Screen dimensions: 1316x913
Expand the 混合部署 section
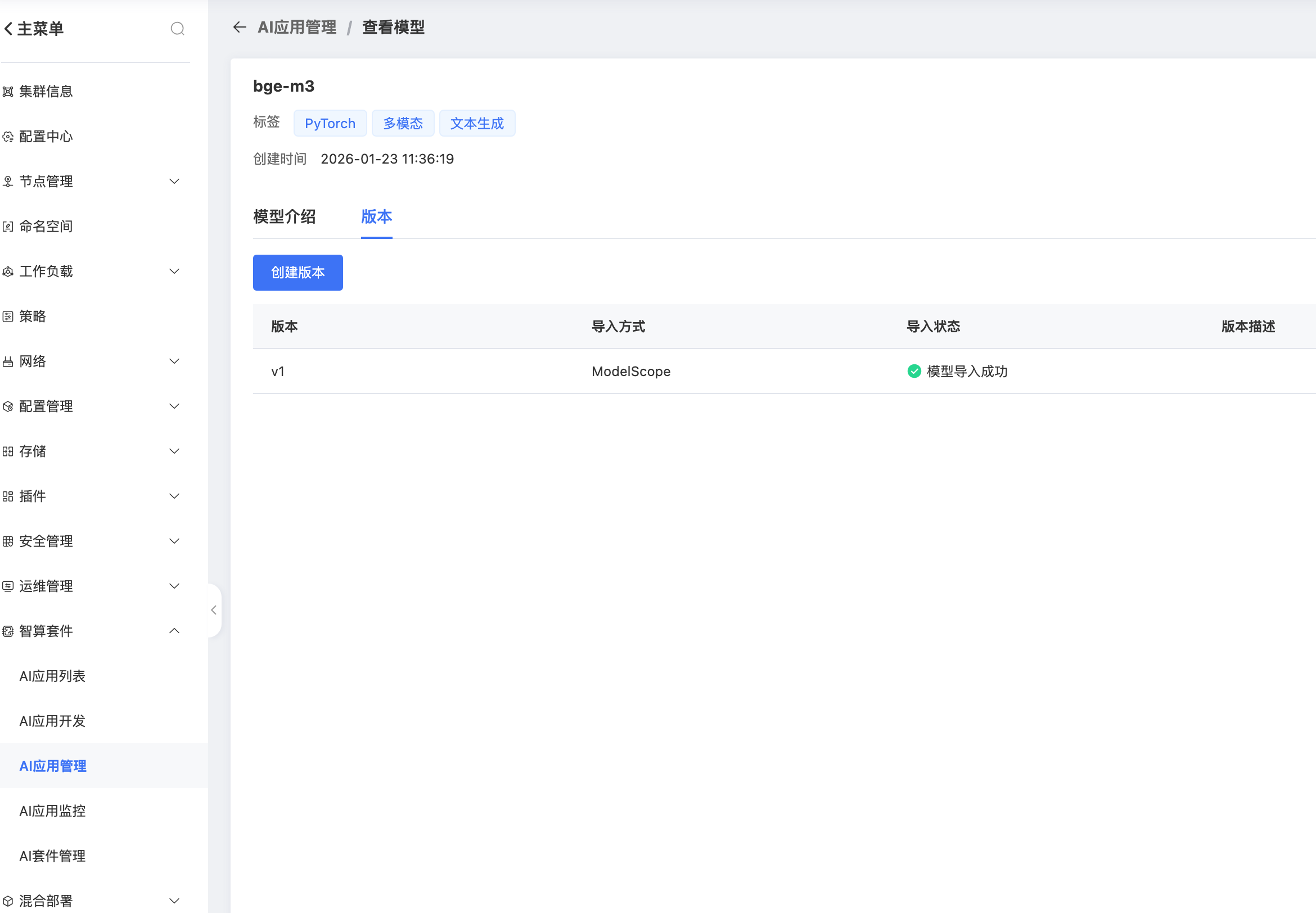(174, 901)
